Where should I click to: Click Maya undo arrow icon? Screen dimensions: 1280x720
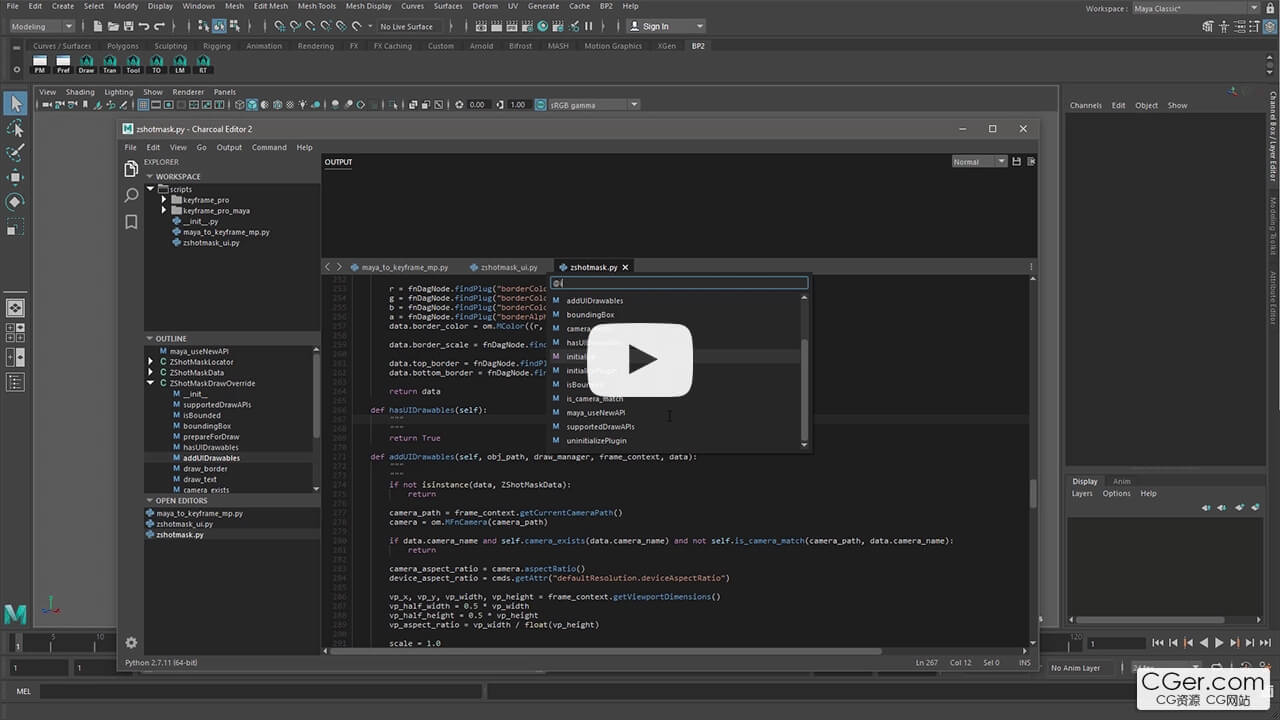144,26
